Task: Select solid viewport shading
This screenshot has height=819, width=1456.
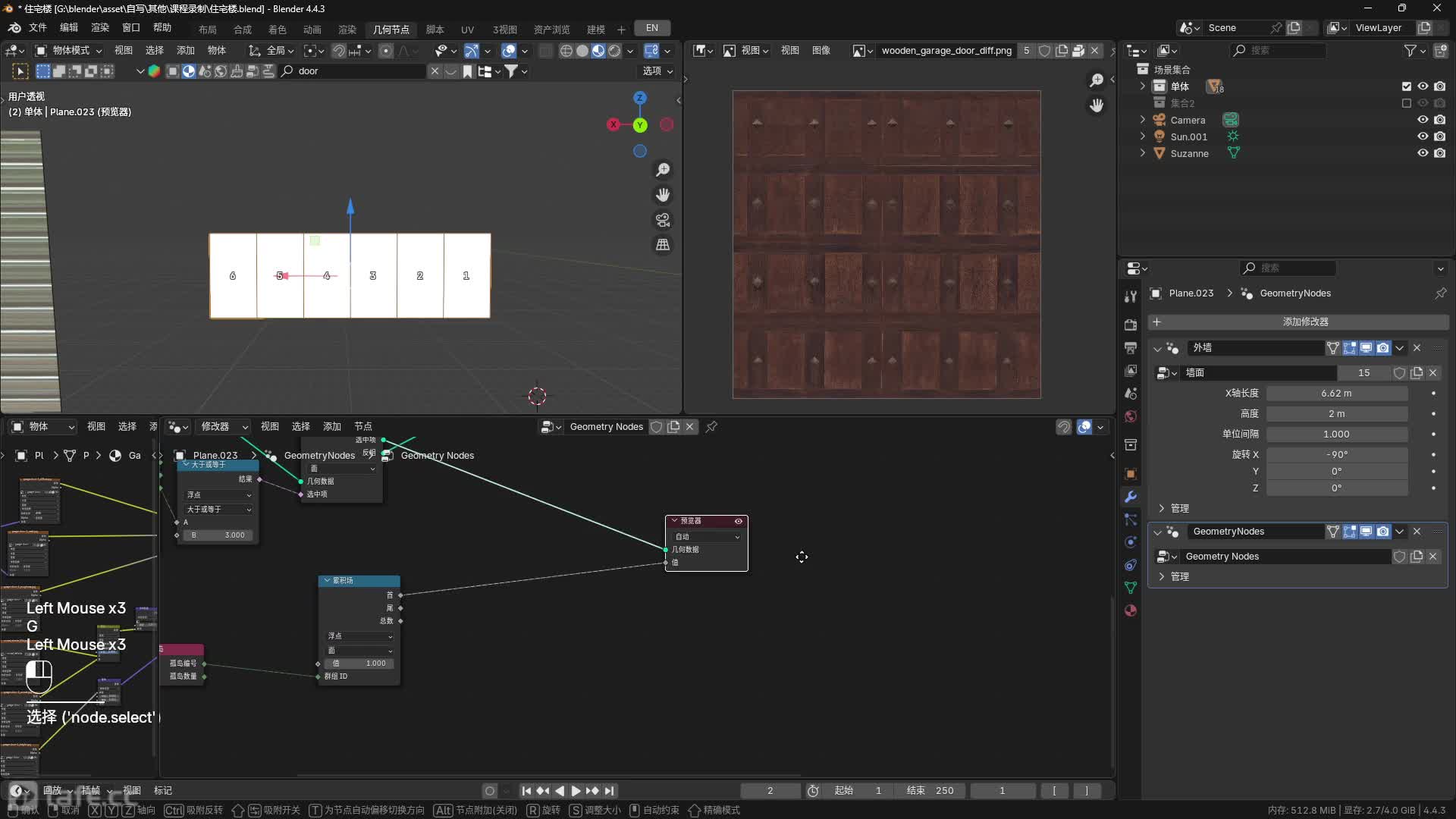Action: 582,51
